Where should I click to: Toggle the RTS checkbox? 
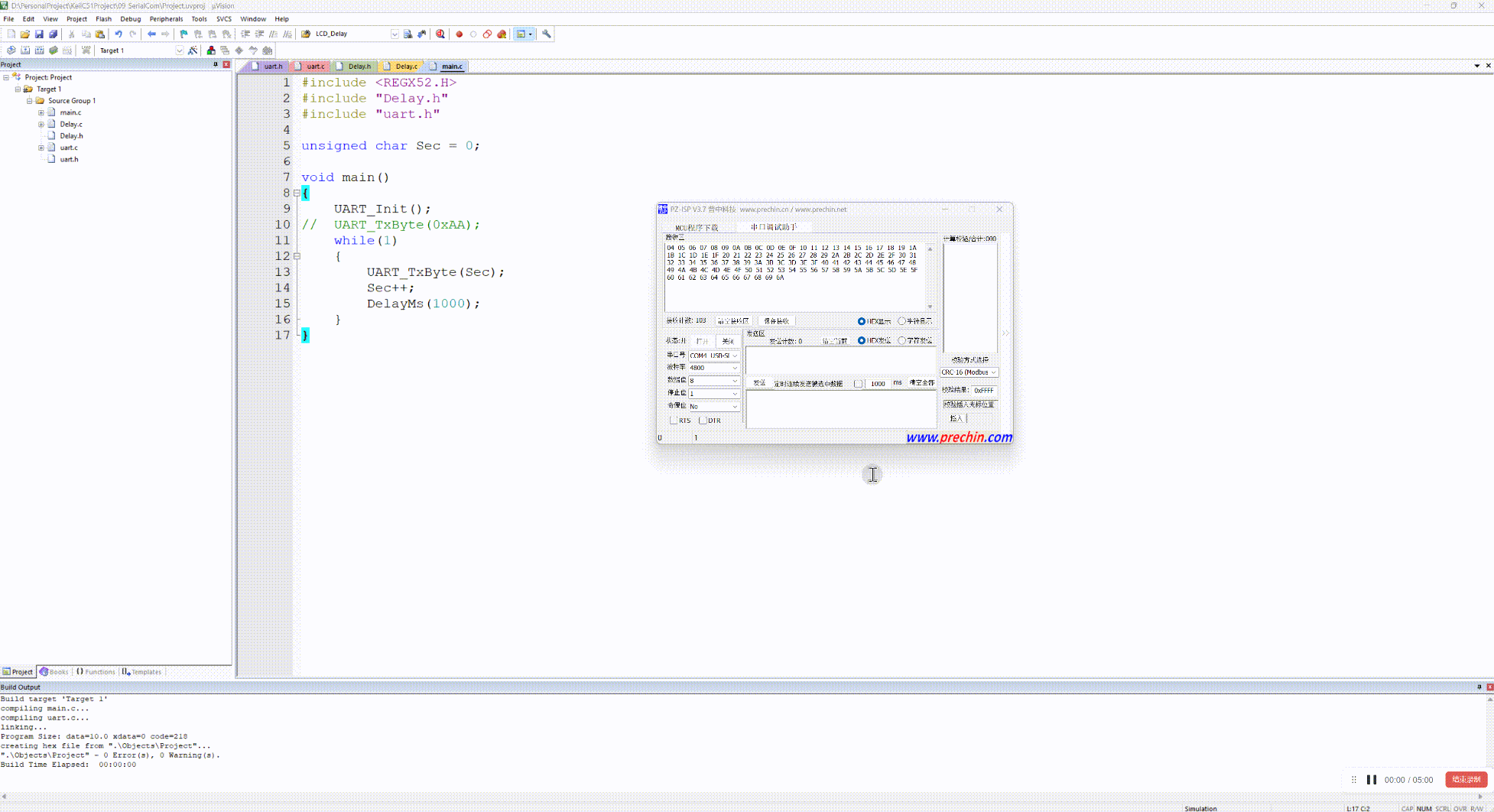673,421
